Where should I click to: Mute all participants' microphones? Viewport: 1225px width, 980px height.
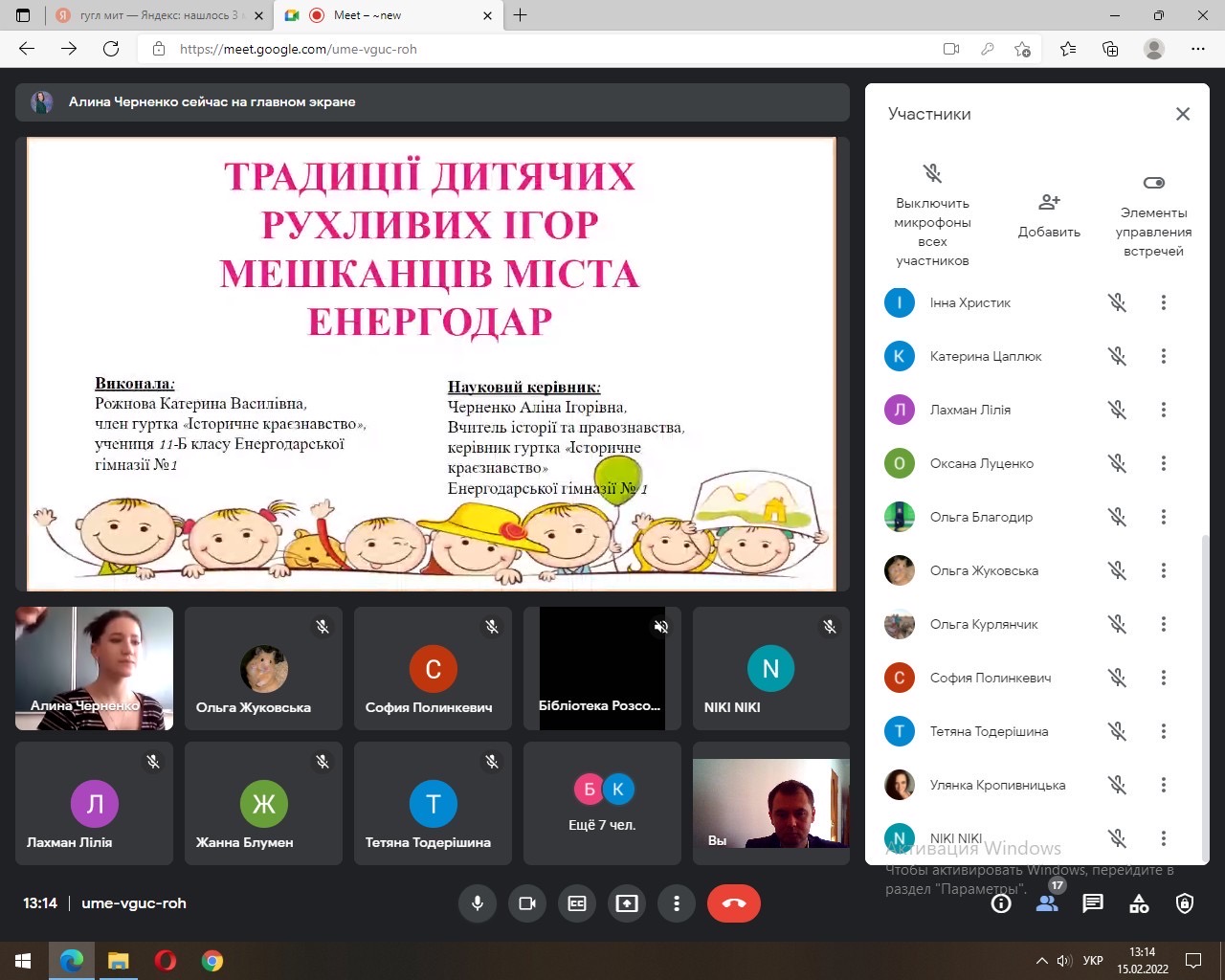pos(932,215)
